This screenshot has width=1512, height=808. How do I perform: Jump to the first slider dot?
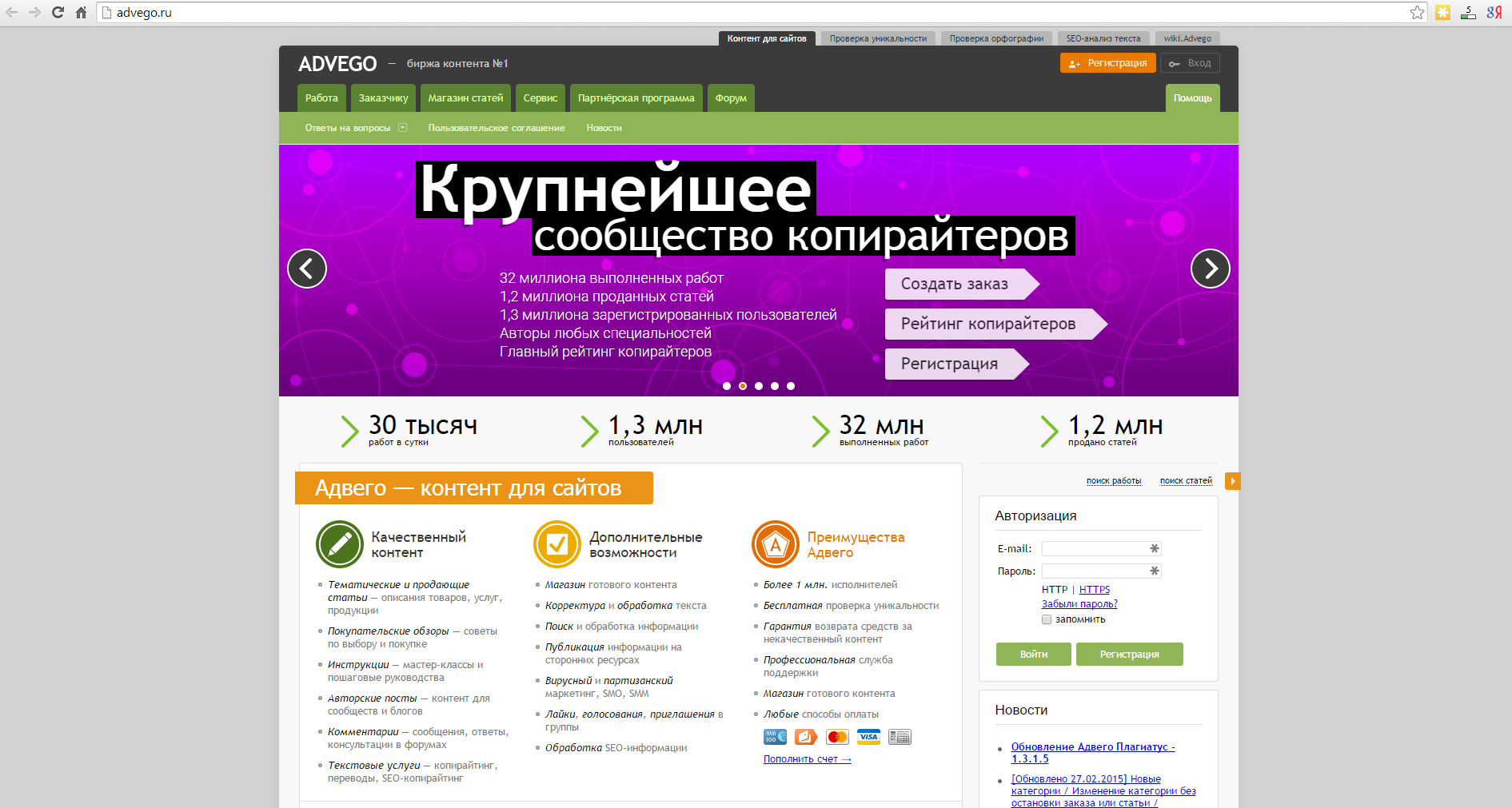[727, 386]
